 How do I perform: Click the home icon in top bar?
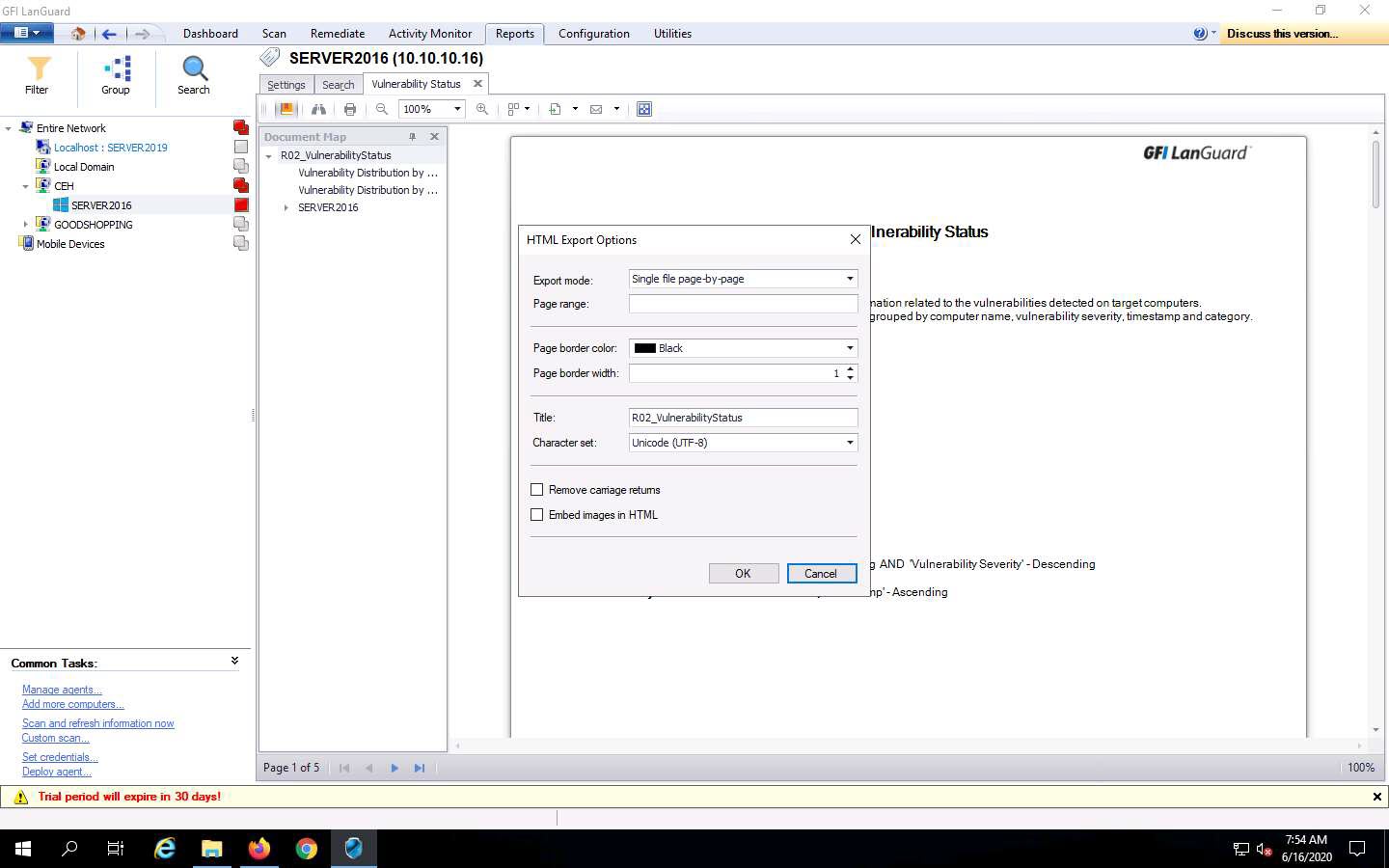78,34
